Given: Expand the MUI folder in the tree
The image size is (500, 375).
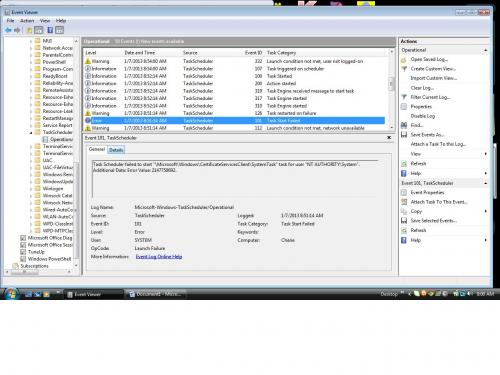Looking at the screenshot, I should (x=31, y=41).
